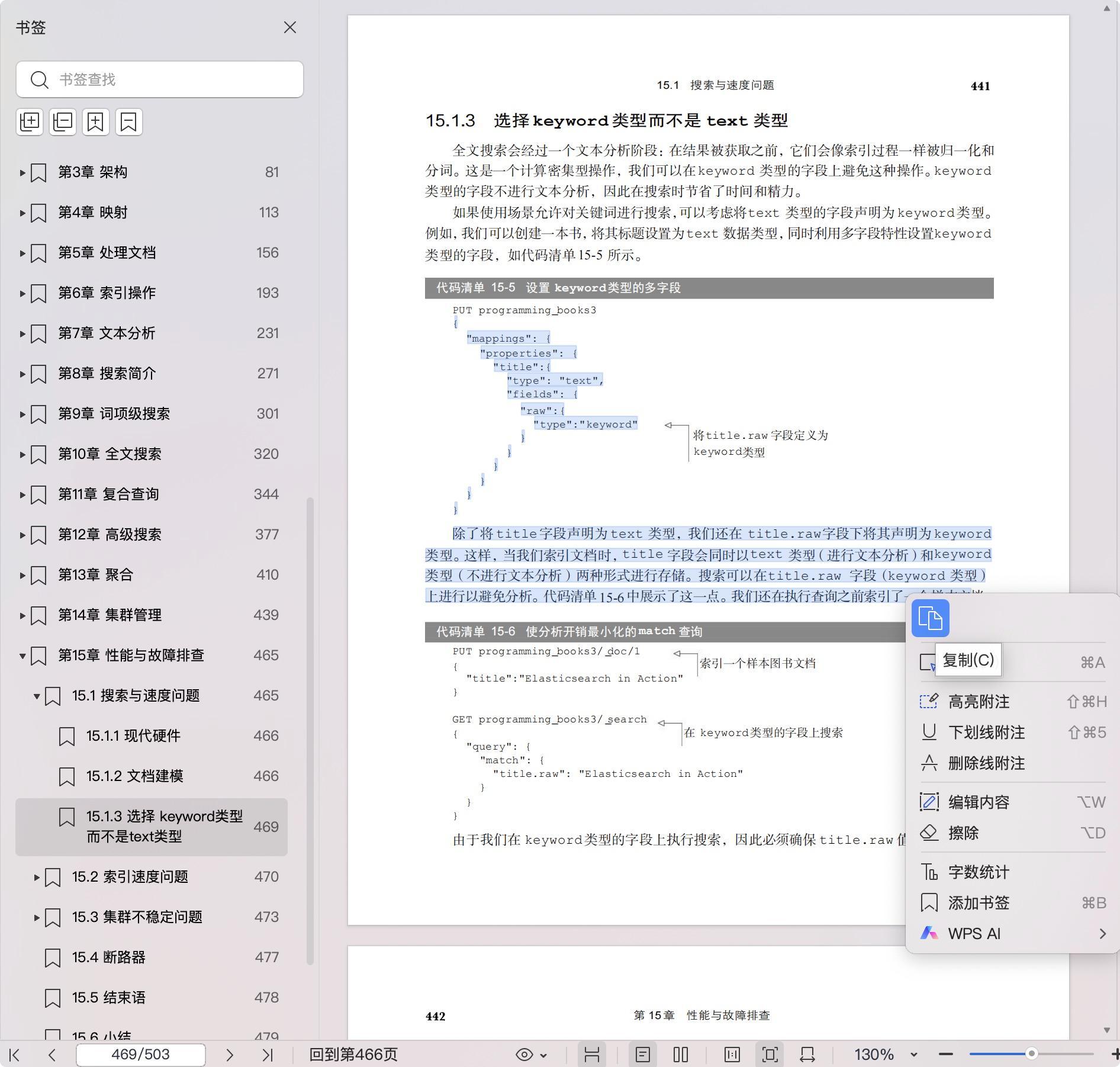
Task: Open the 130% zoom level dropdown
Action: 913,1055
